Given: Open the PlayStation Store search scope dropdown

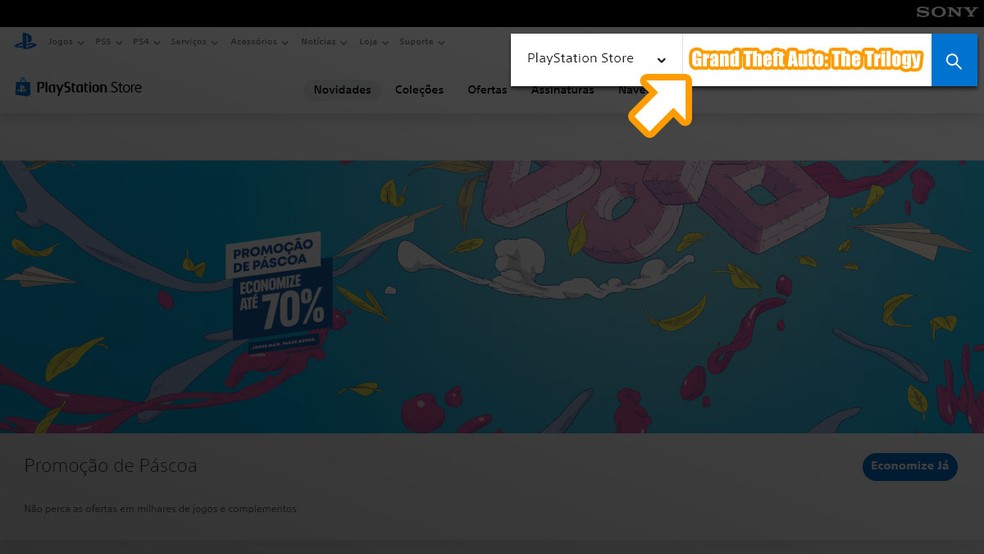Looking at the screenshot, I should tap(596, 60).
